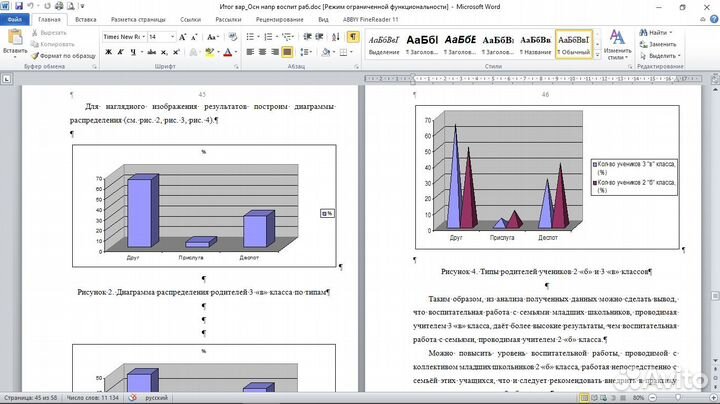The width and height of the screenshot is (720, 404).
Task: Start a bulleted list
Action: point(249,36)
